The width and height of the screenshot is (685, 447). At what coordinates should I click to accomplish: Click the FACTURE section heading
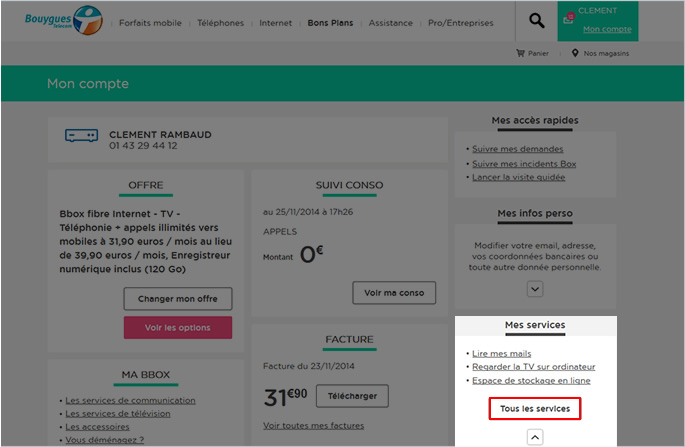[349, 340]
